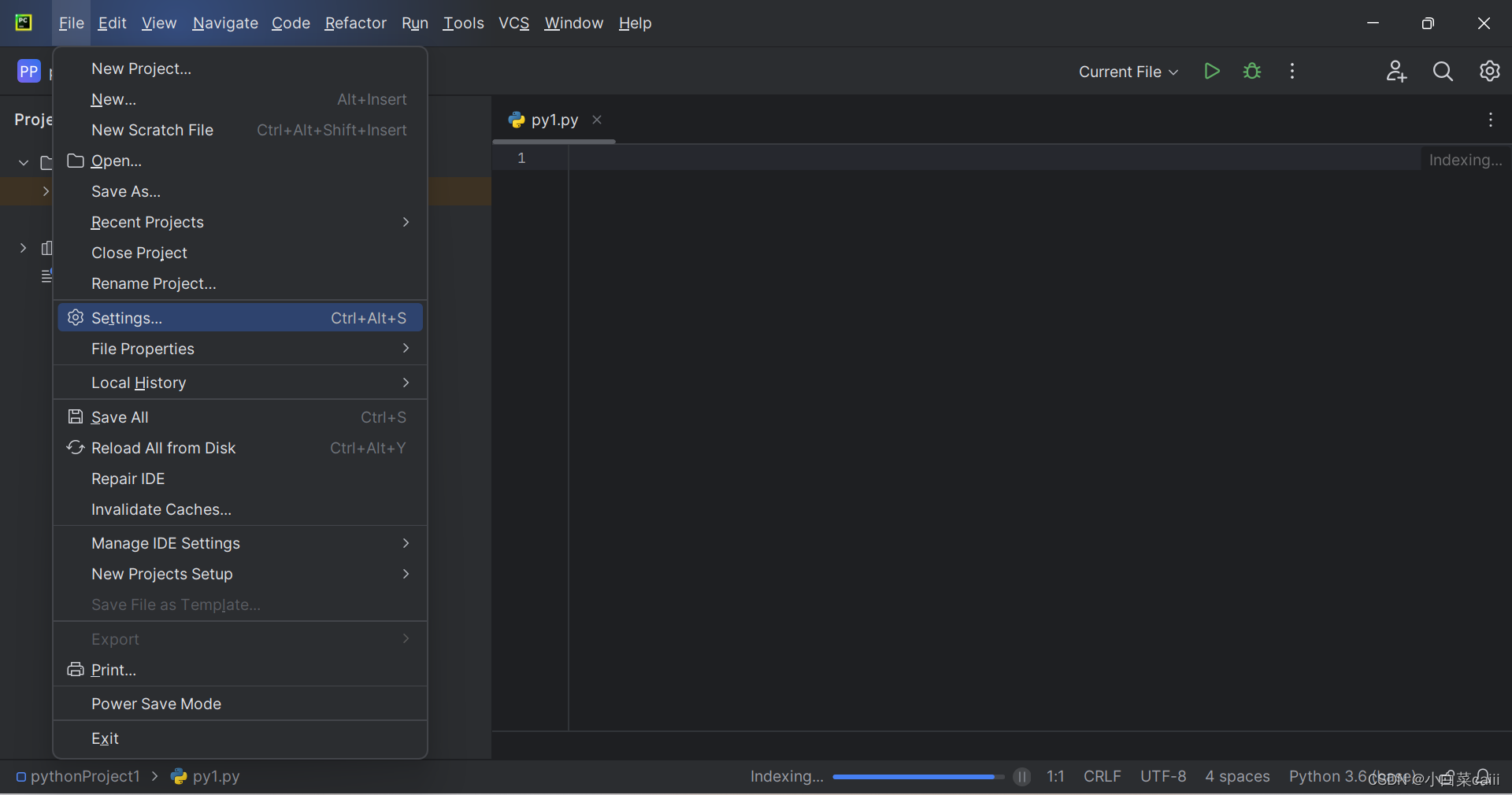The width and height of the screenshot is (1512, 795).
Task: Open the Bookmarks icon in left sidebar
Action: (47, 249)
